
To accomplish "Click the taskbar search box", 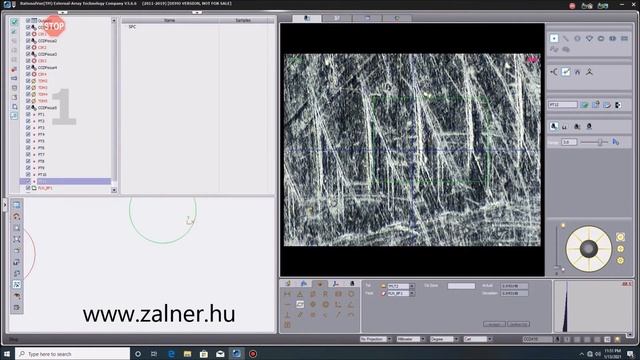I will (x=73, y=354).
